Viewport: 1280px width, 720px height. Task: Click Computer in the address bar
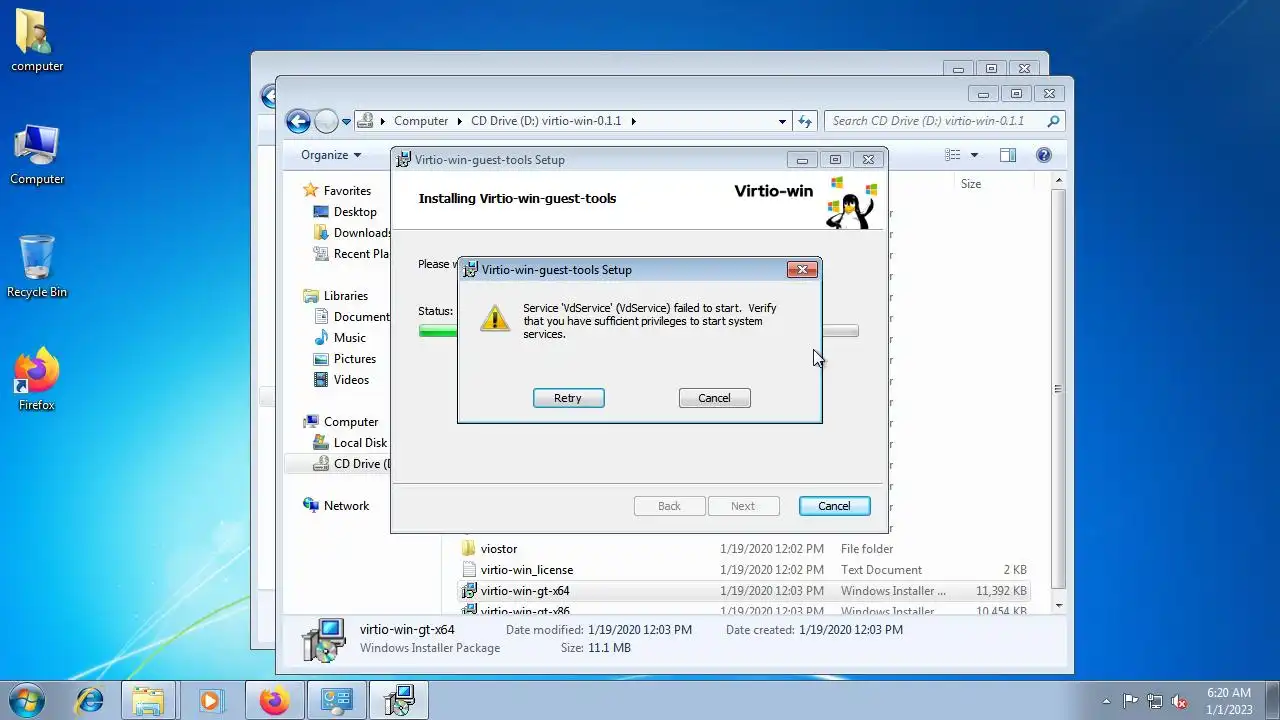(421, 121)
